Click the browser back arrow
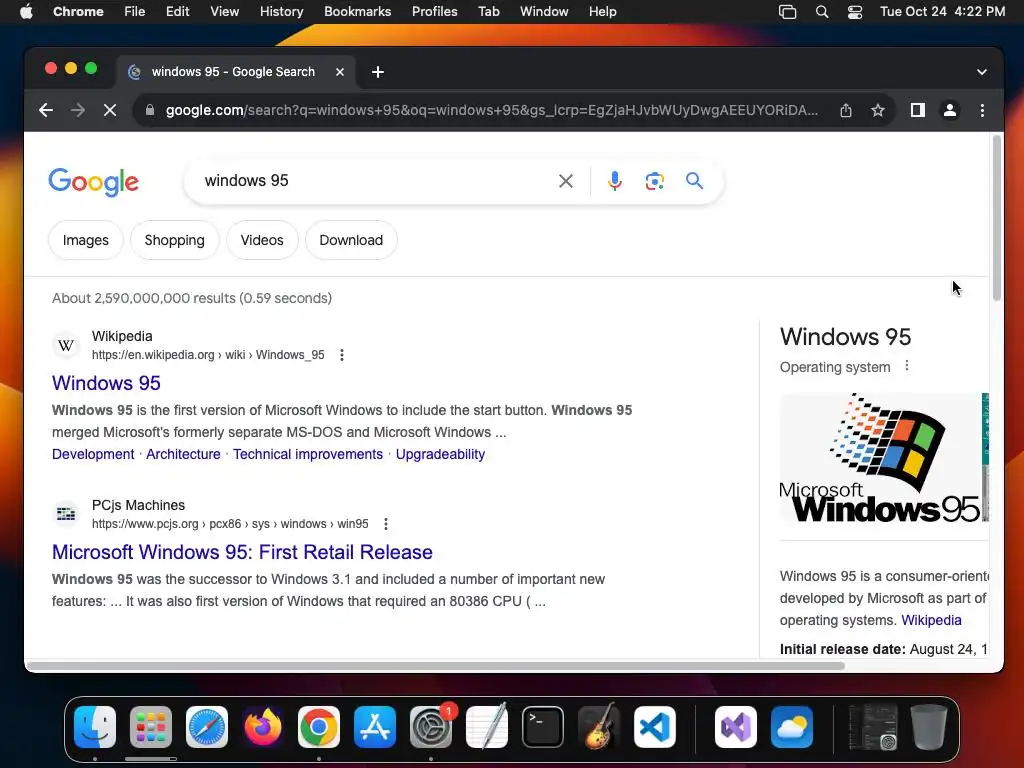 (x=46, y=110)
